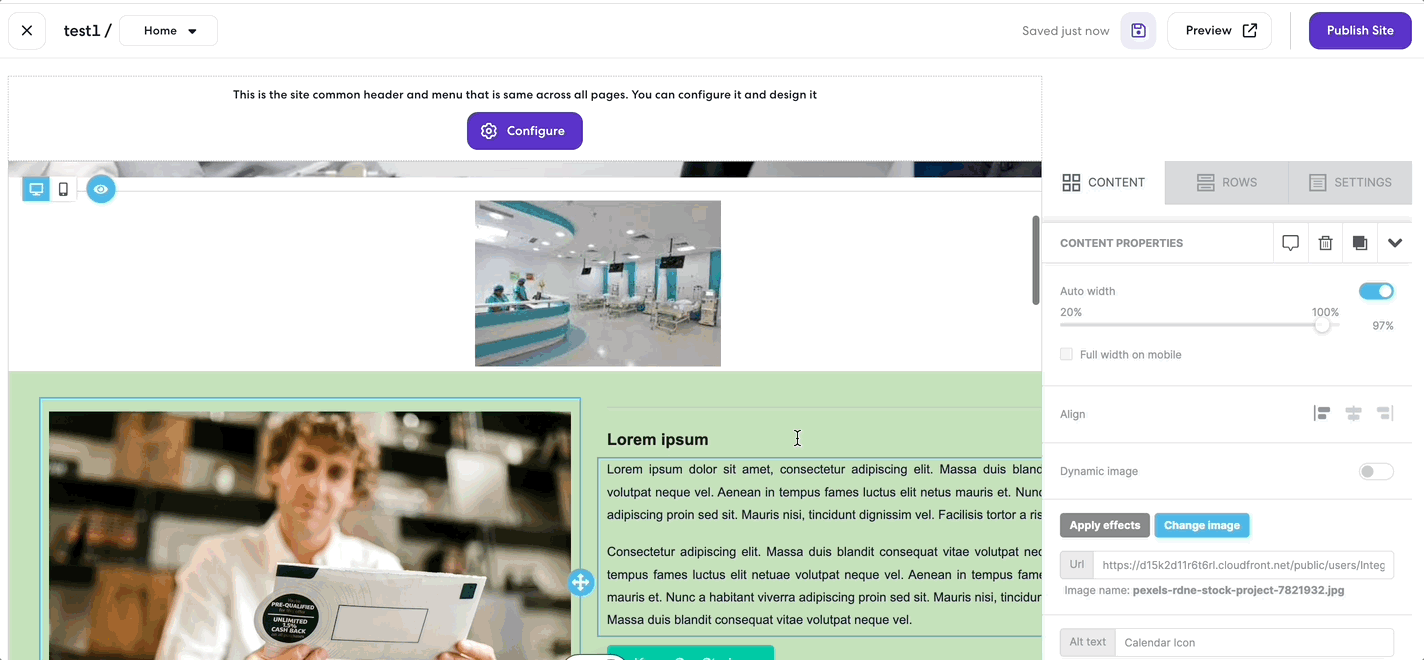Image resolution: width=1424 pixels, height=660 pixels.
Task: Align image to the right
Action: pyautogui.click(x=1385, y=414)
